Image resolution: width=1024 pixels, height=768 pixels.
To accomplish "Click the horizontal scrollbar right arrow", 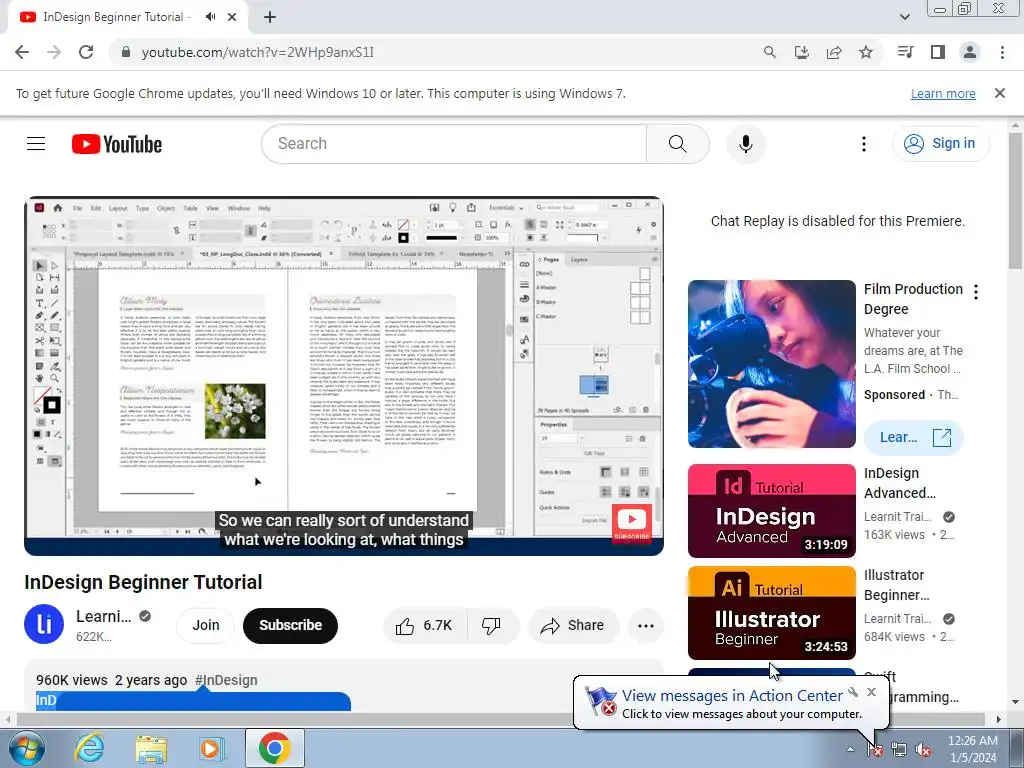I will [x=999, y=719].
